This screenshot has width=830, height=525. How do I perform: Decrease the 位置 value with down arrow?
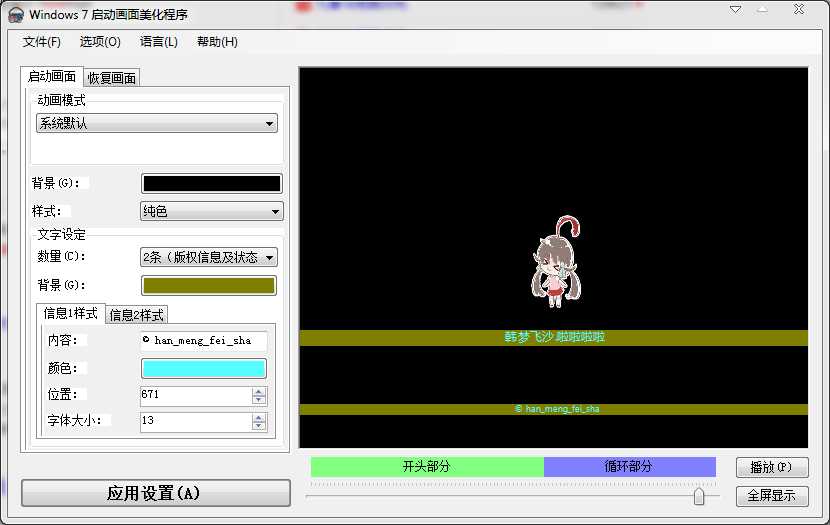259,400
